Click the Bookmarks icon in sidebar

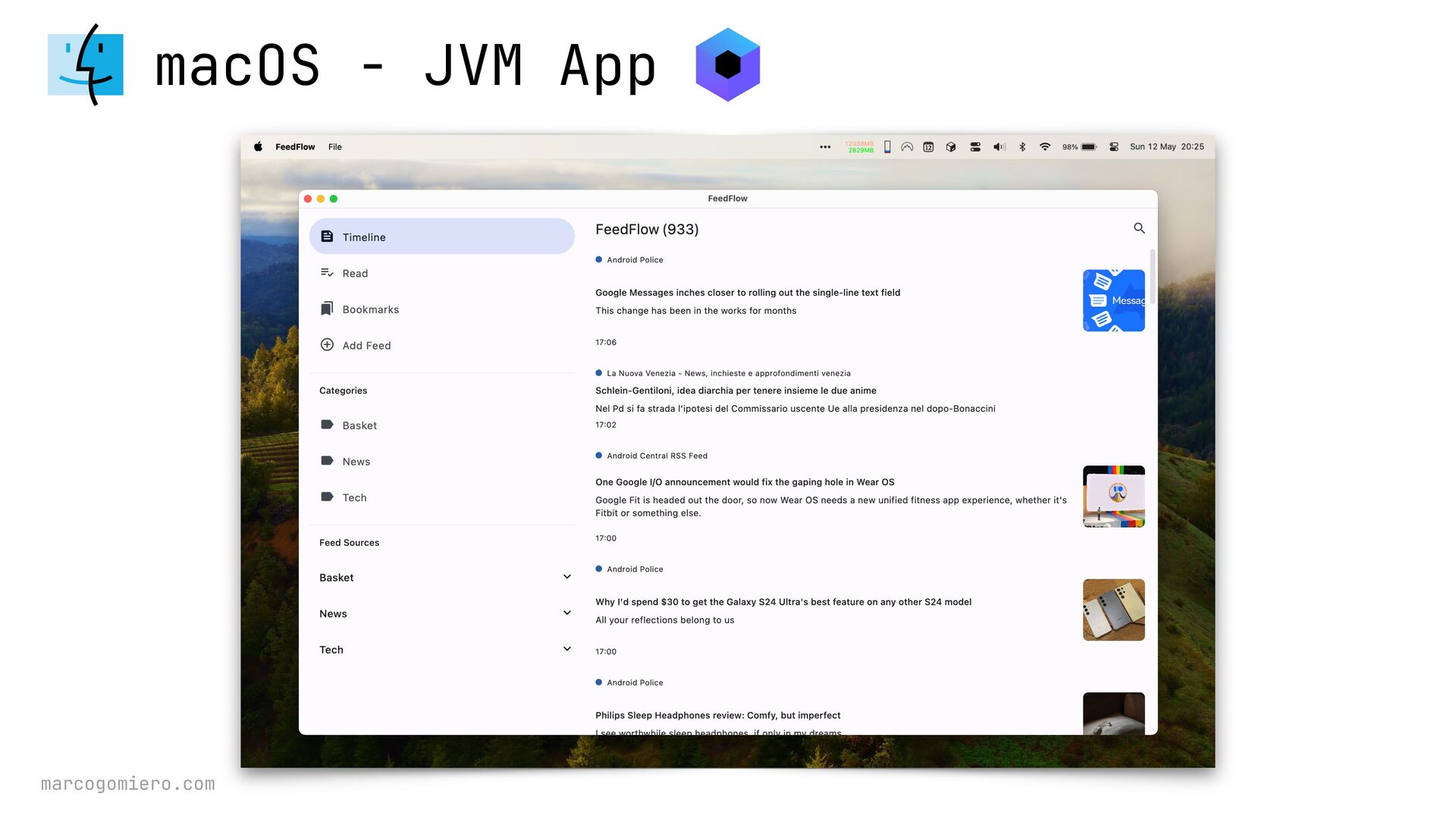point(327,309)
